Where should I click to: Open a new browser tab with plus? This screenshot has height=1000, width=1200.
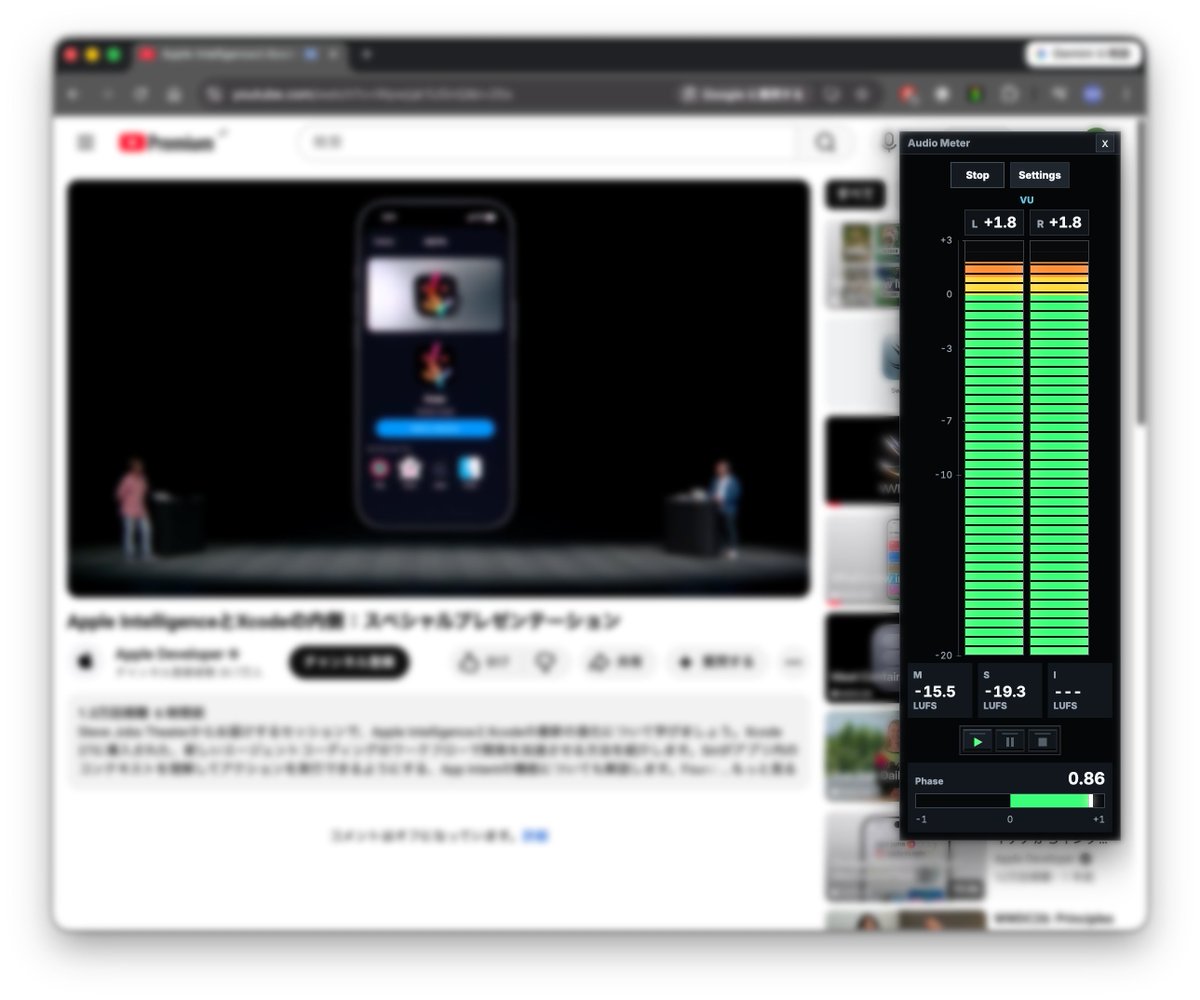coord(366,54)
